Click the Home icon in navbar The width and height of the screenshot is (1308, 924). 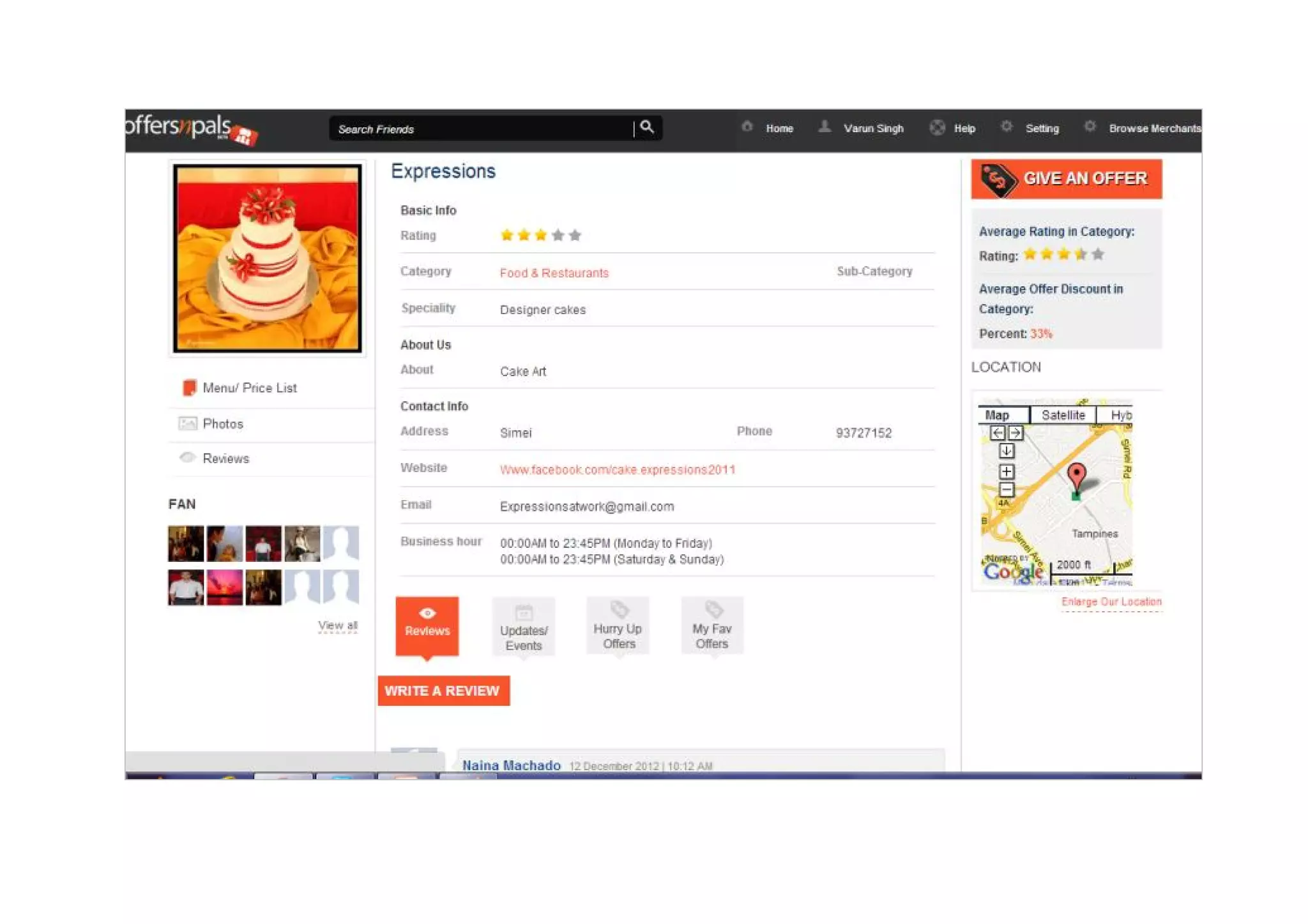click(x=747, y=127)
